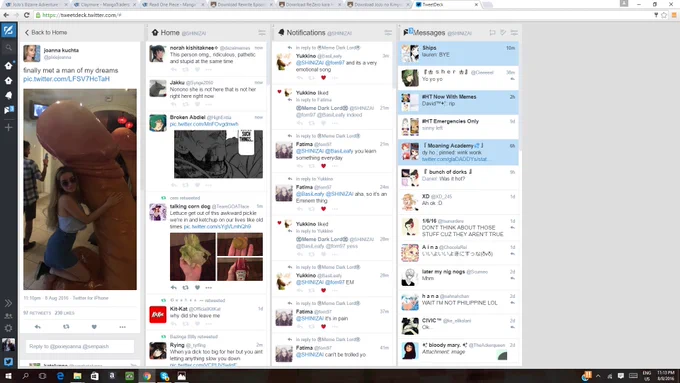Reply to joanna kuchta's tweet via arrow icon
680x383 pixels.
tap(38, 327)
